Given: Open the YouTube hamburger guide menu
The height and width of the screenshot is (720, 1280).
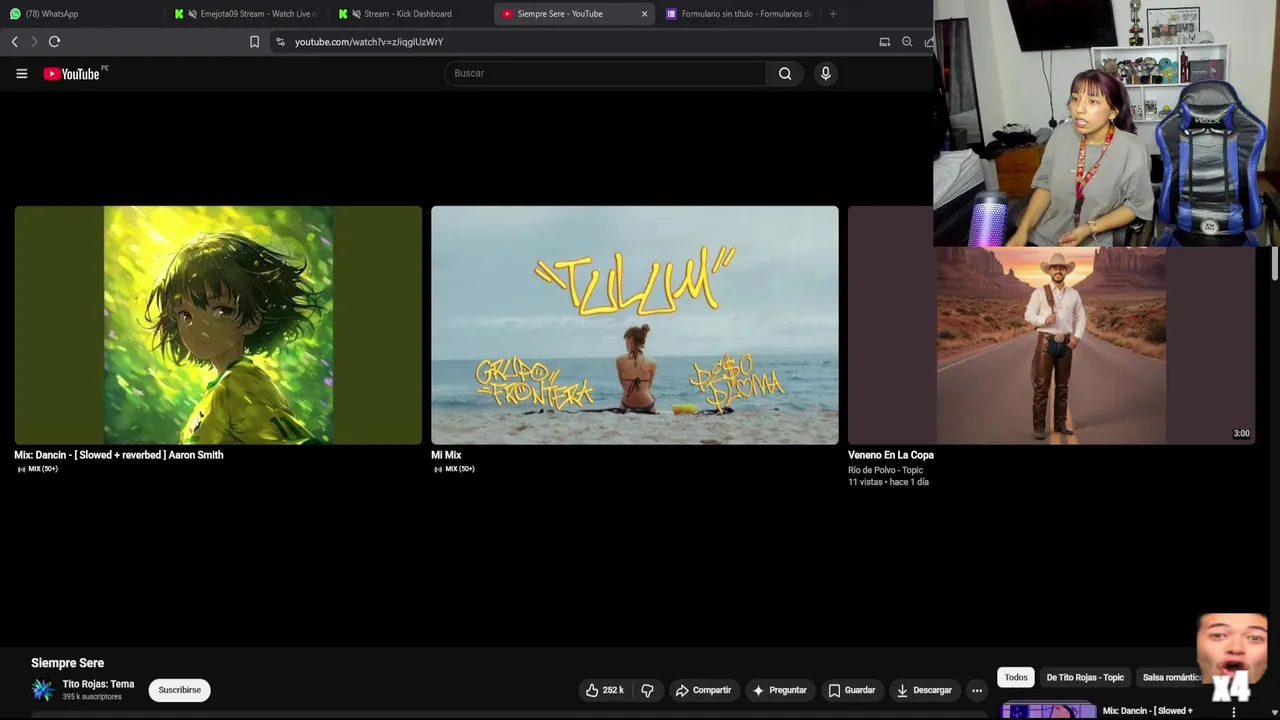Looking at the screenshot, I should coord(21,73).
